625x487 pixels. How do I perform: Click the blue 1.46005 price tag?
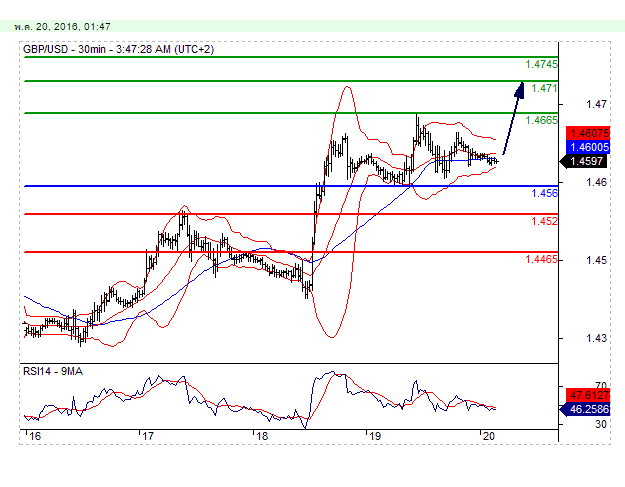(588, 147)
